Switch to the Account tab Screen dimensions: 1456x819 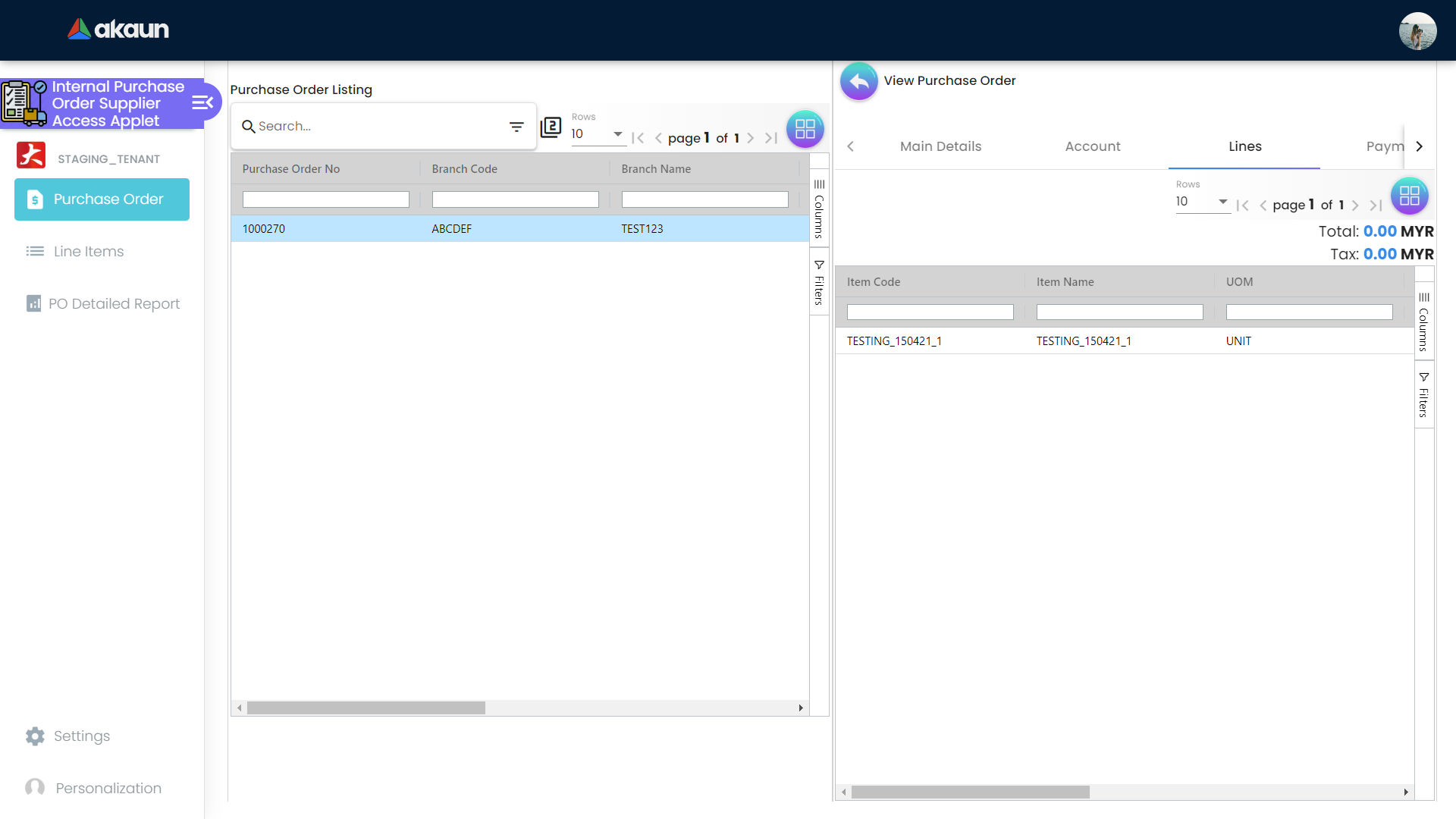[1092, 146]
